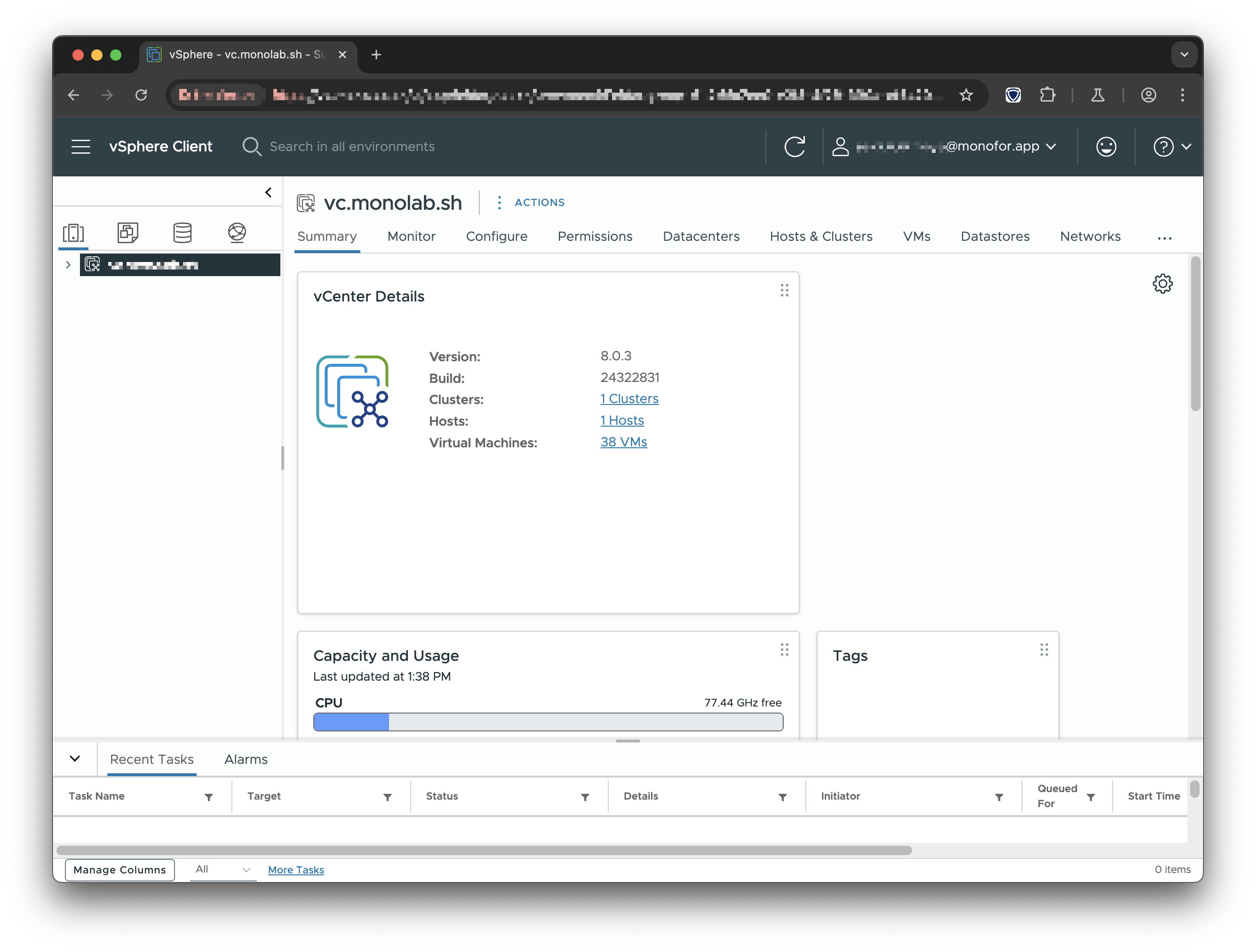Filter the Task Name column
The height and width of the screenshot is (952, 1256).
209,797
